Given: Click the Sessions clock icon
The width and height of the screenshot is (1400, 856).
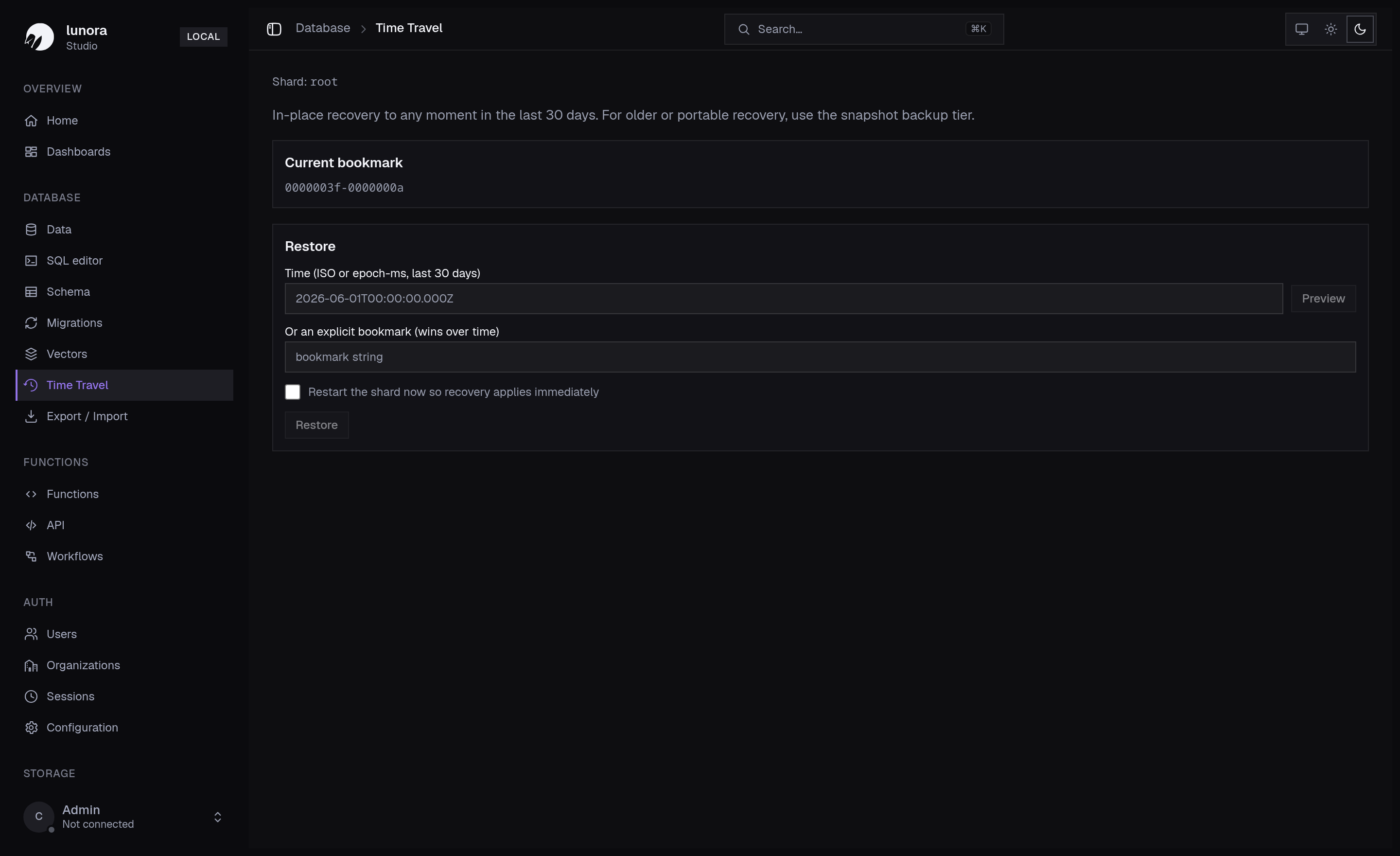Looking at the screenshot, I should tap(31, 696).
